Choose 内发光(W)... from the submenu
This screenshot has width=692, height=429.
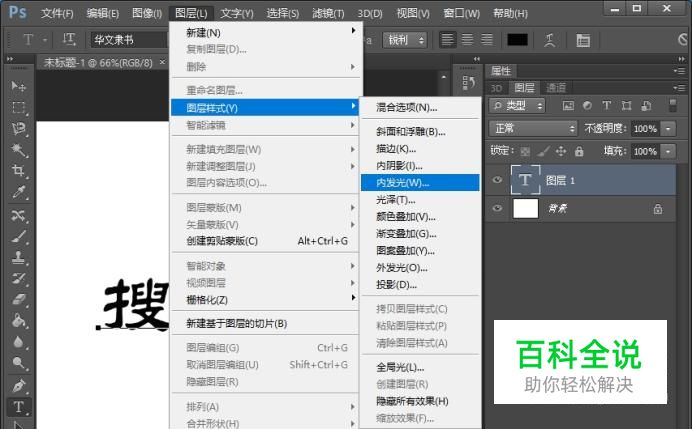click(401, 183)
